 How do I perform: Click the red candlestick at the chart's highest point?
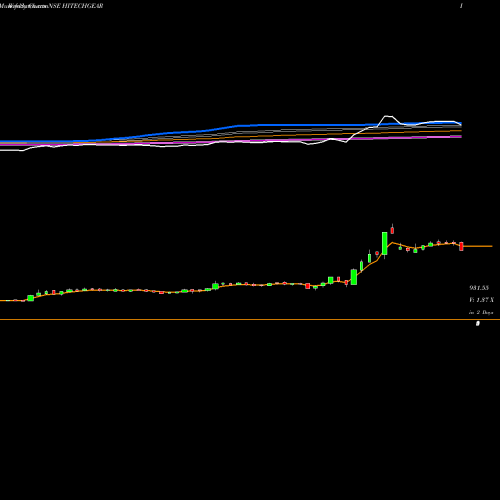[392, 229]
